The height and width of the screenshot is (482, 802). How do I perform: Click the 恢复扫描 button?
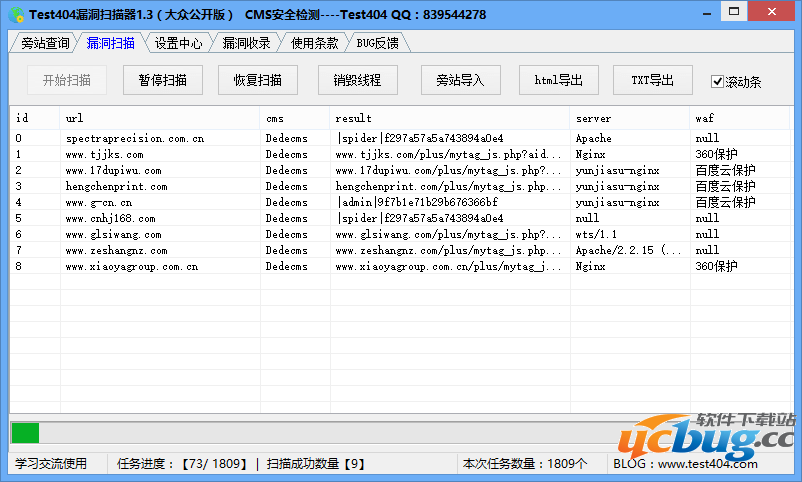coord(257,80)
